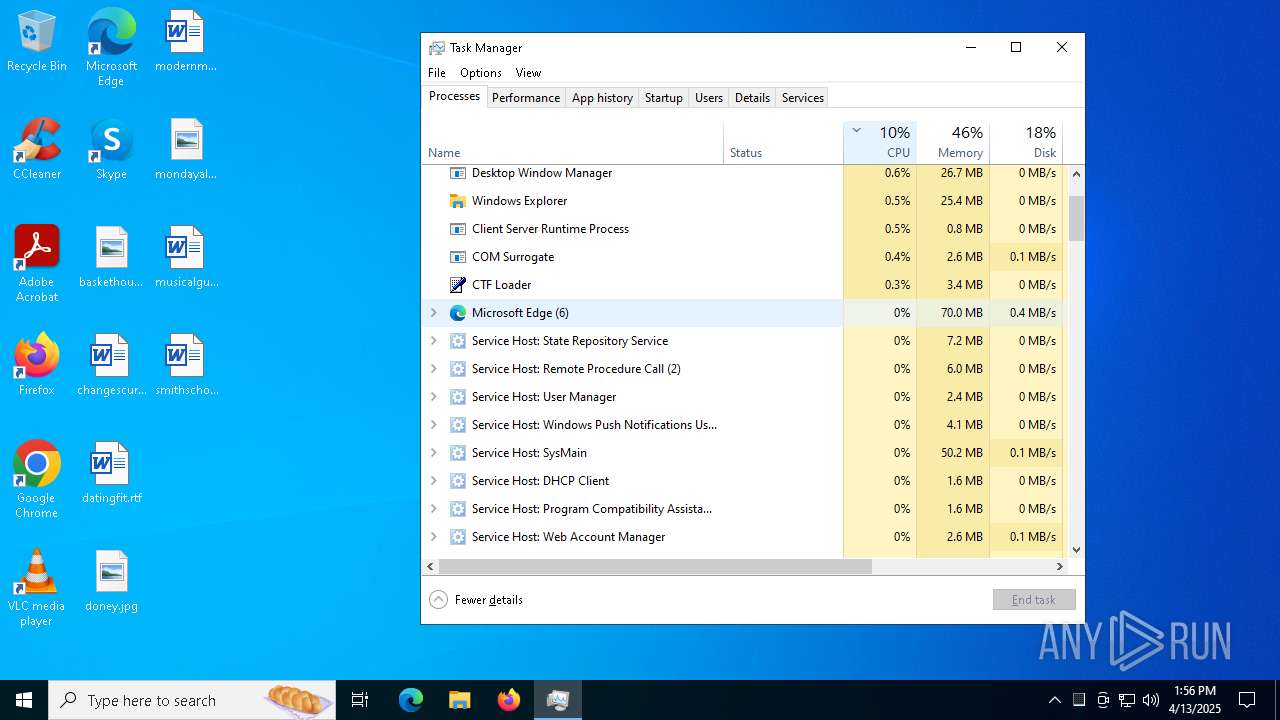Open VLC media player desktop shortcut
1280x720 pixels.
click(x=37, y=588)
